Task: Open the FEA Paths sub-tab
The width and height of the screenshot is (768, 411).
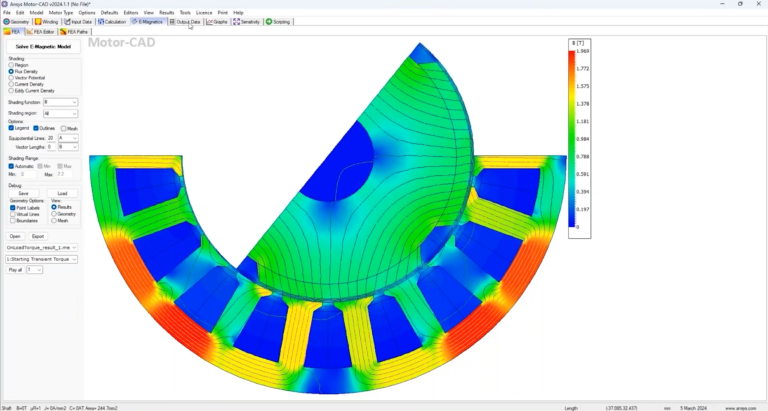Action: point(74,32)
